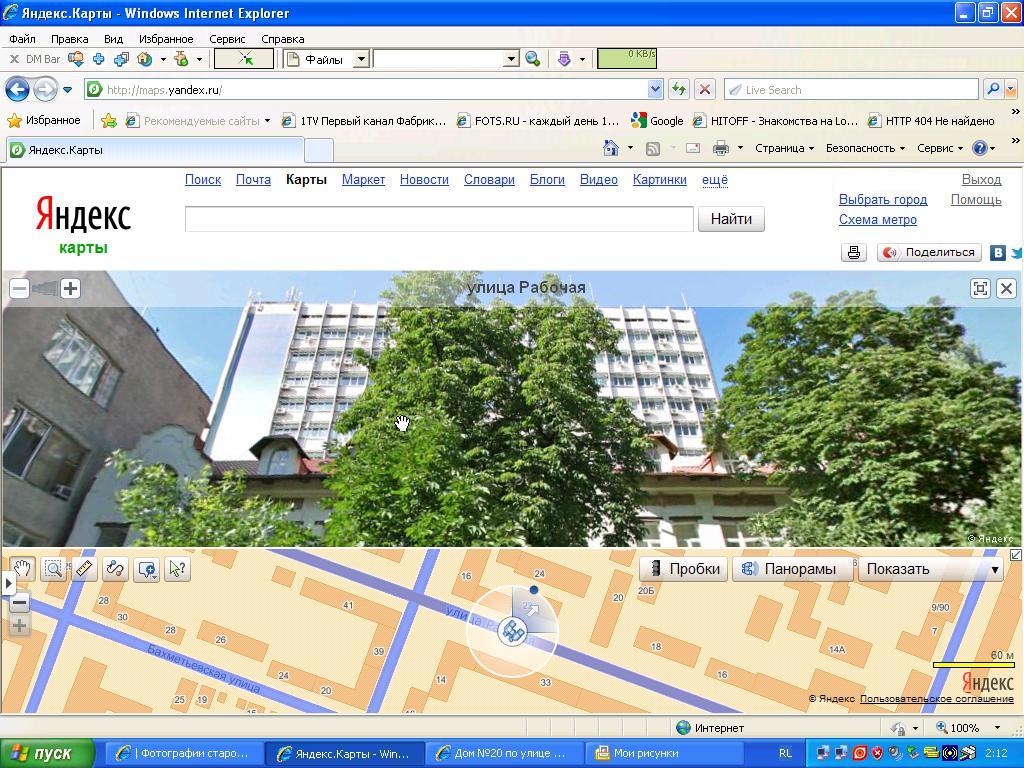
Task: Zoom out panorama with minus button
Action: point(20,288)
